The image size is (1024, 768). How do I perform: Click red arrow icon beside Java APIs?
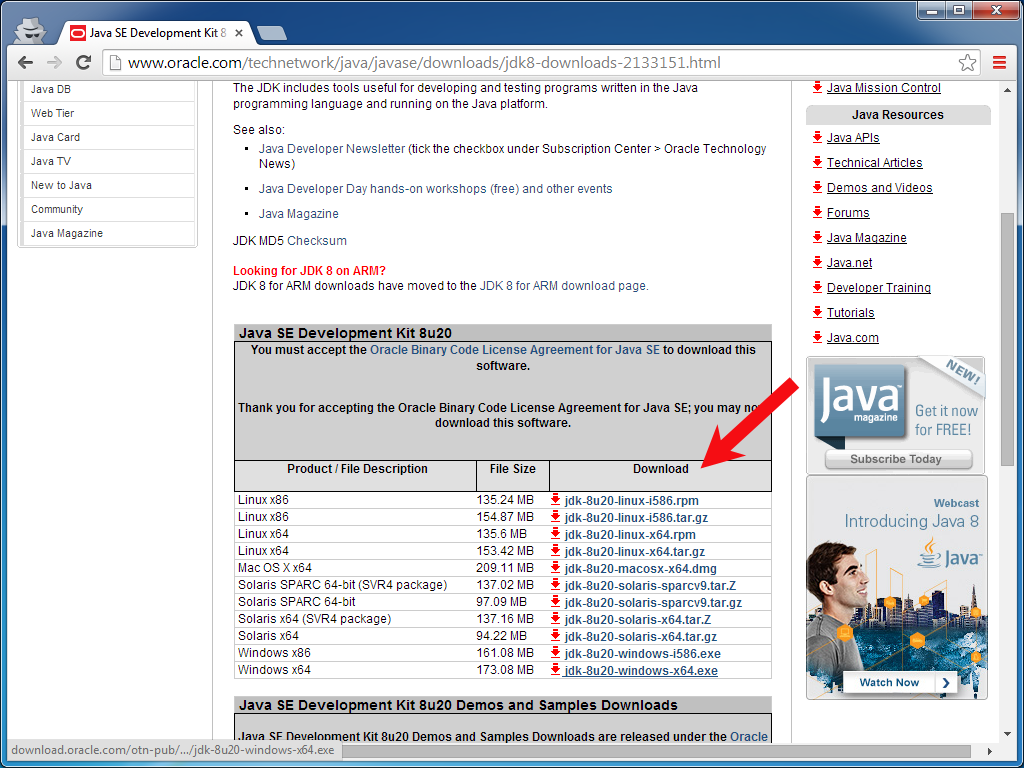[817, 136]
